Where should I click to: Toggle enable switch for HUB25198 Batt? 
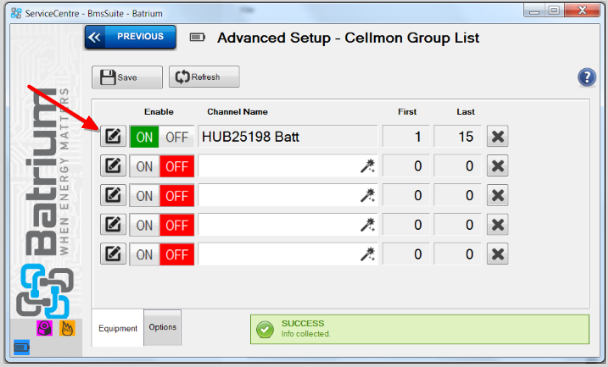162,137
